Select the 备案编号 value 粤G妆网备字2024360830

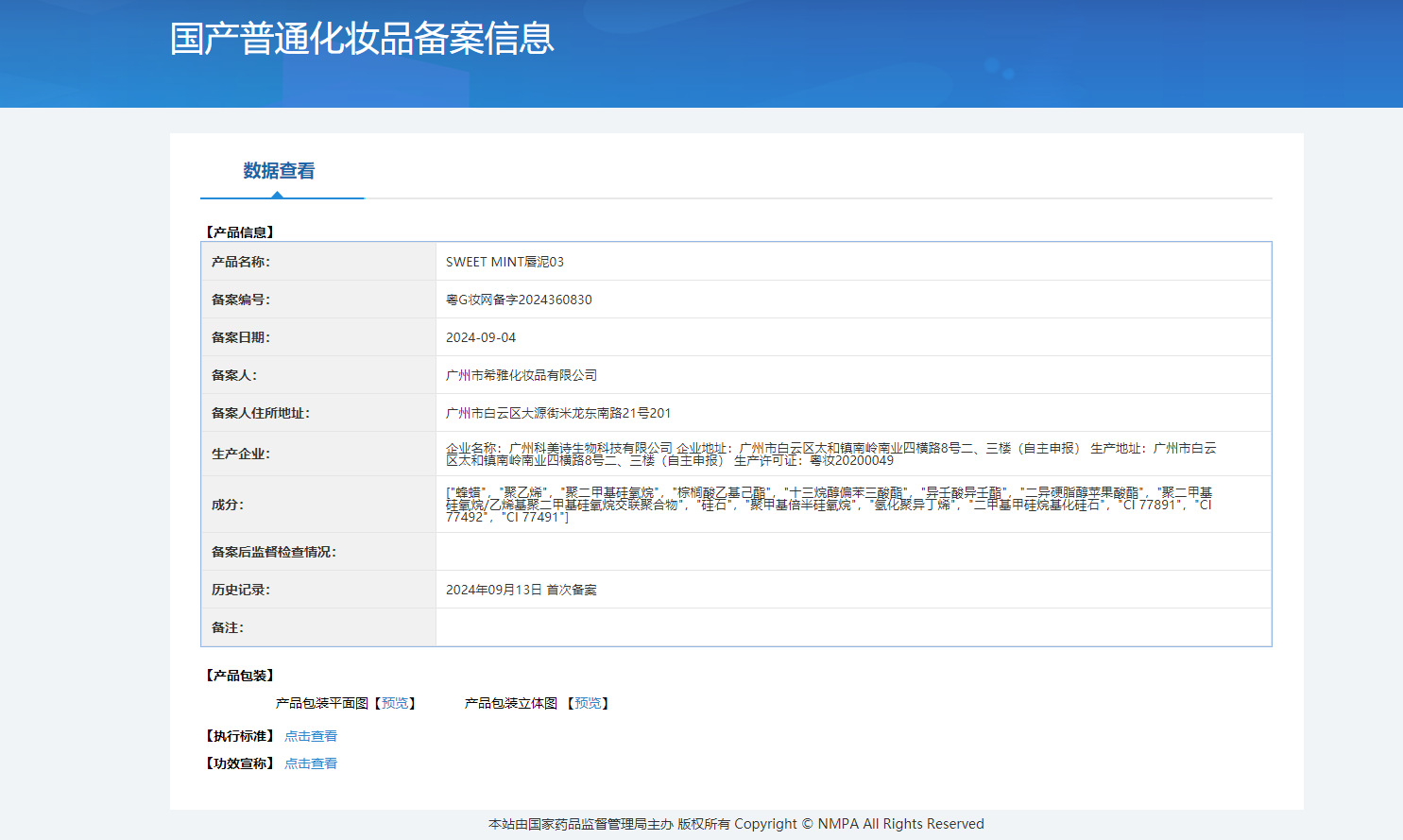(x=519, y=300)
